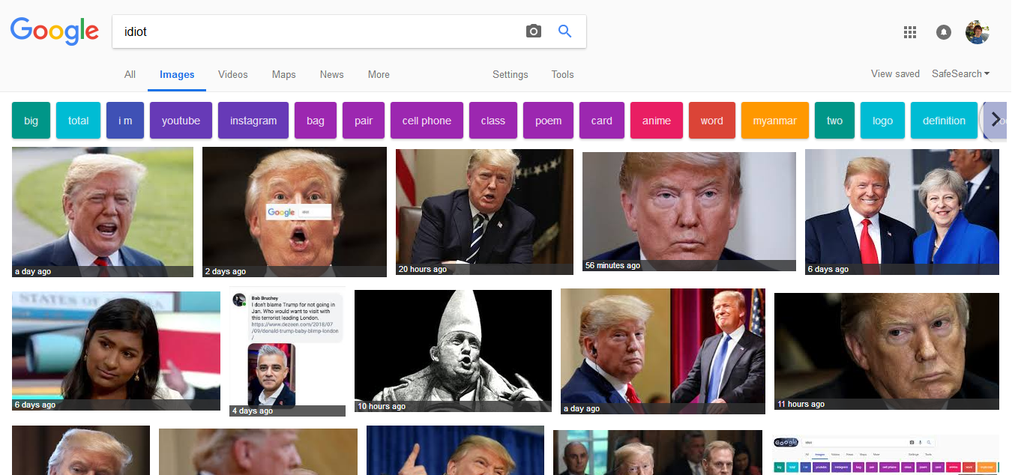This screenshot has width=1024, height=475.
Task: Open the More search categories menu
Action: point(378,75)
